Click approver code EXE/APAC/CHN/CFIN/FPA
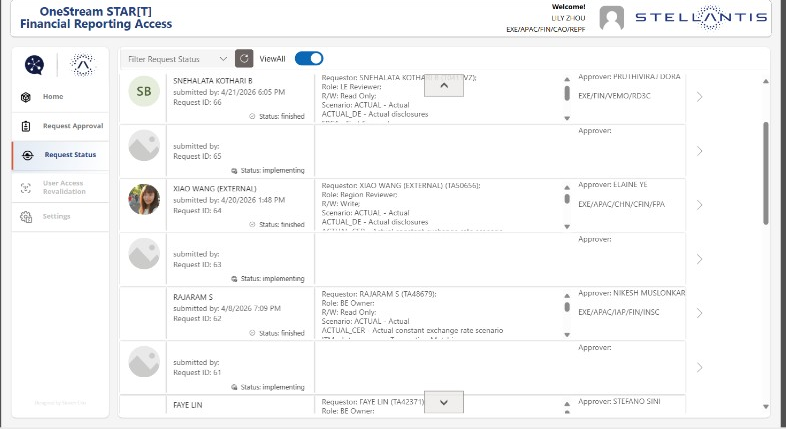786x429 pixels. [622, 204]
